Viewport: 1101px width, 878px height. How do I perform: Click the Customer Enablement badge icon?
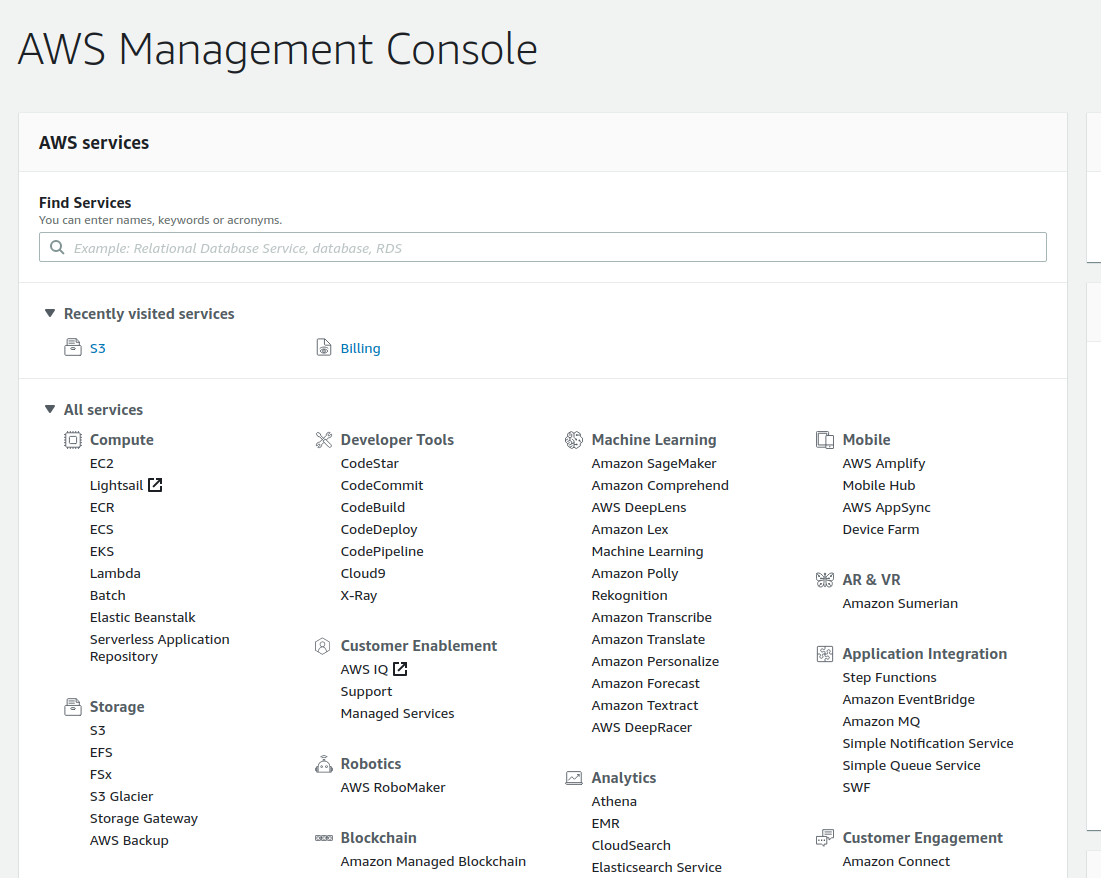coord(323,646)
